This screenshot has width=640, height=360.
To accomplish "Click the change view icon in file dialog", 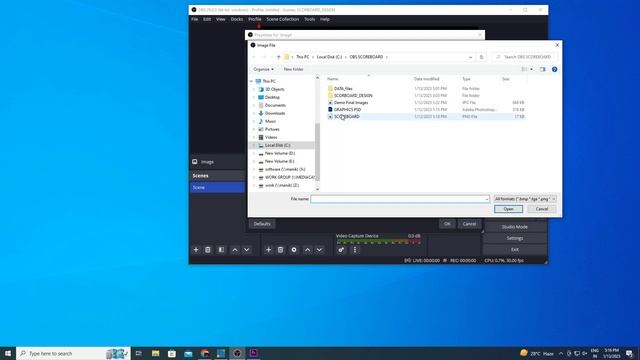I will tap(524, 69).
